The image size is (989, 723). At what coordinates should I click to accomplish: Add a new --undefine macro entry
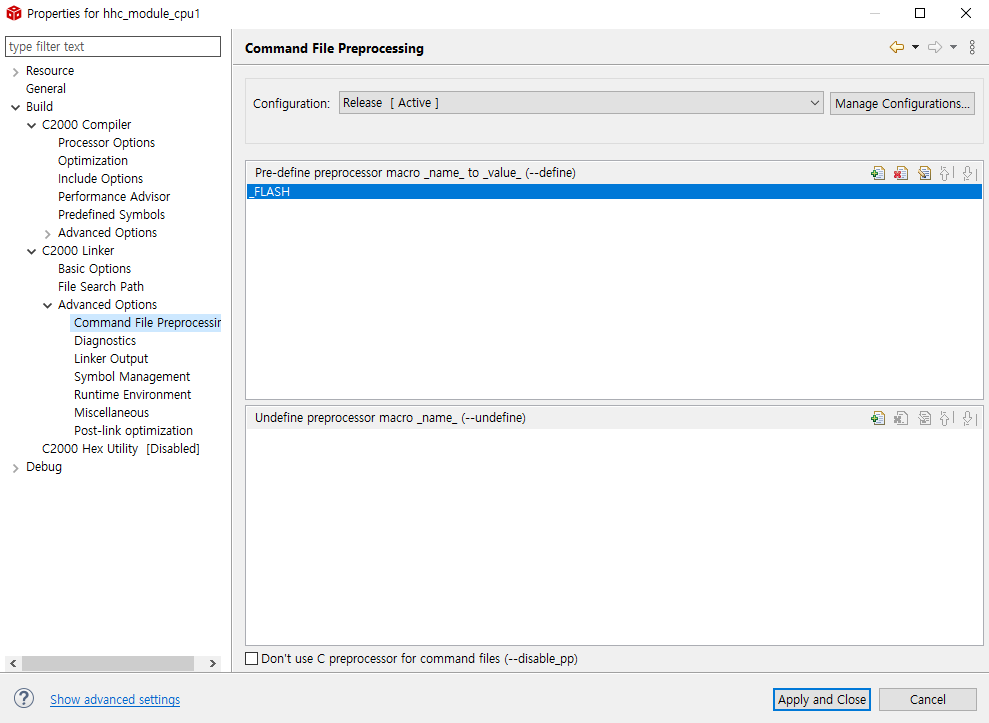(877, 418)
